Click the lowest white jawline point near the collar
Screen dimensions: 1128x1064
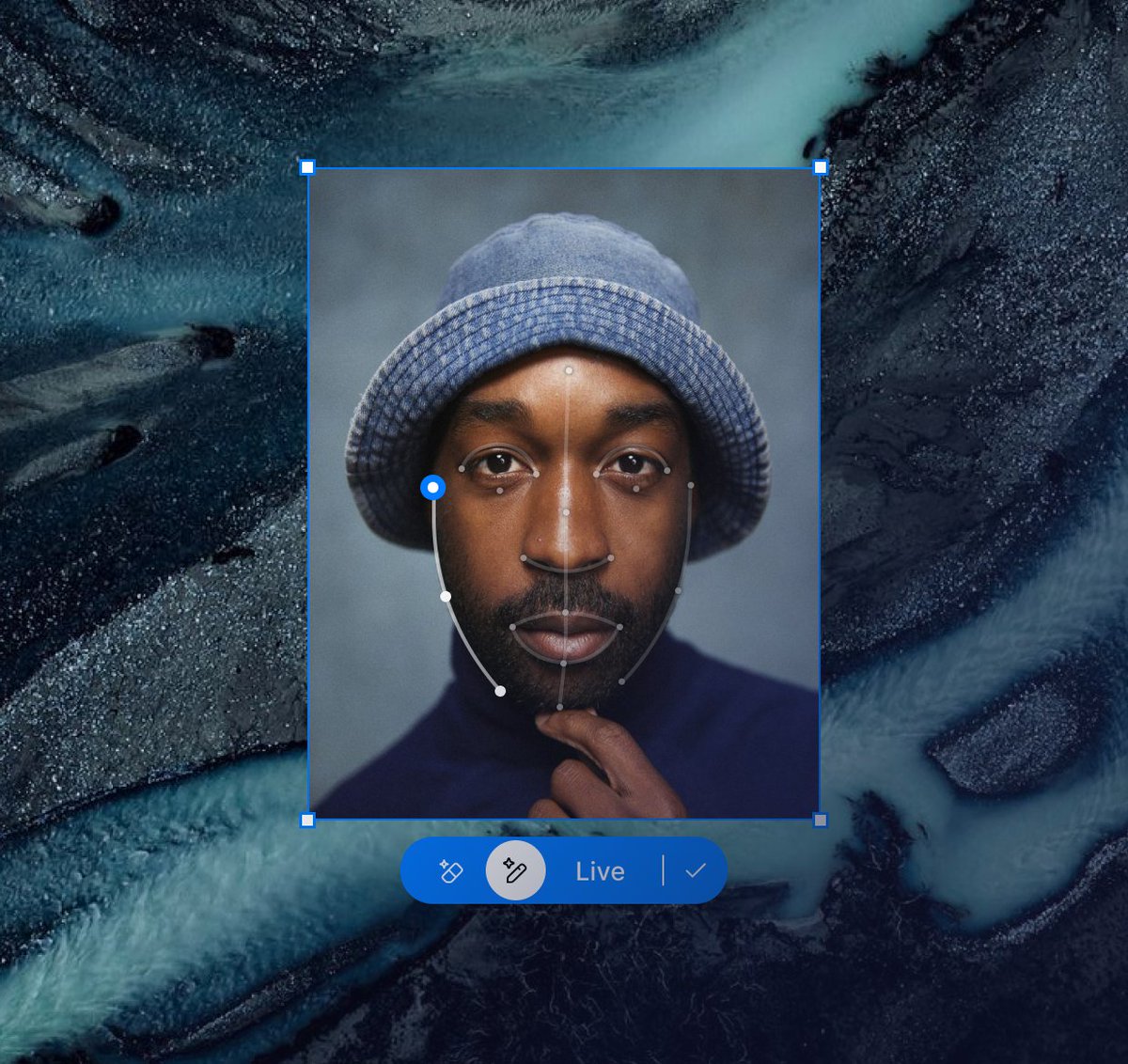[500, 691]
